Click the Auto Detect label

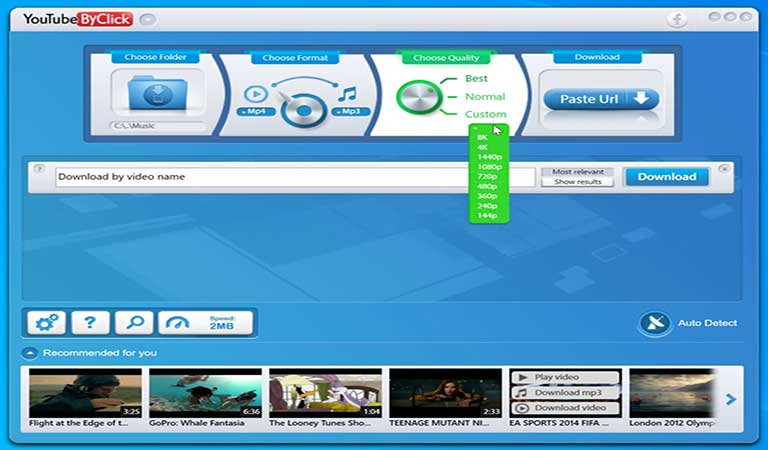[707, 323]
